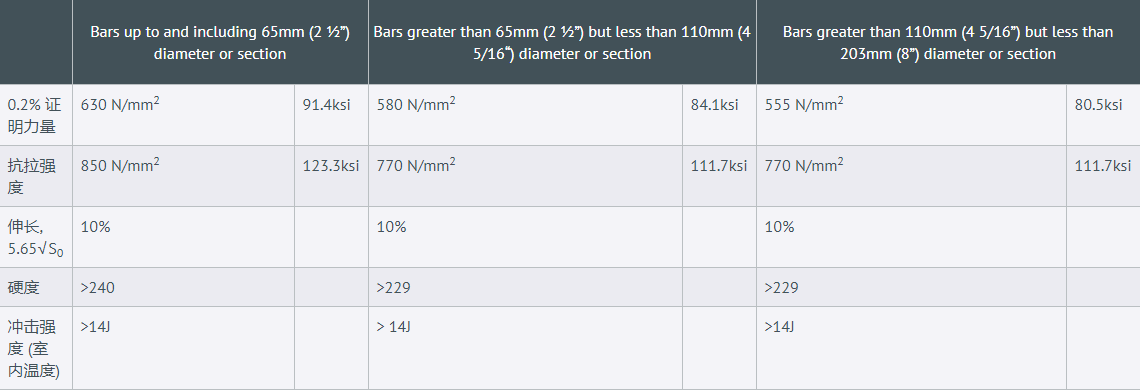Click the 硬度 row label
The width and height of the screenshot is (1141, 390).
click(36, 287)
